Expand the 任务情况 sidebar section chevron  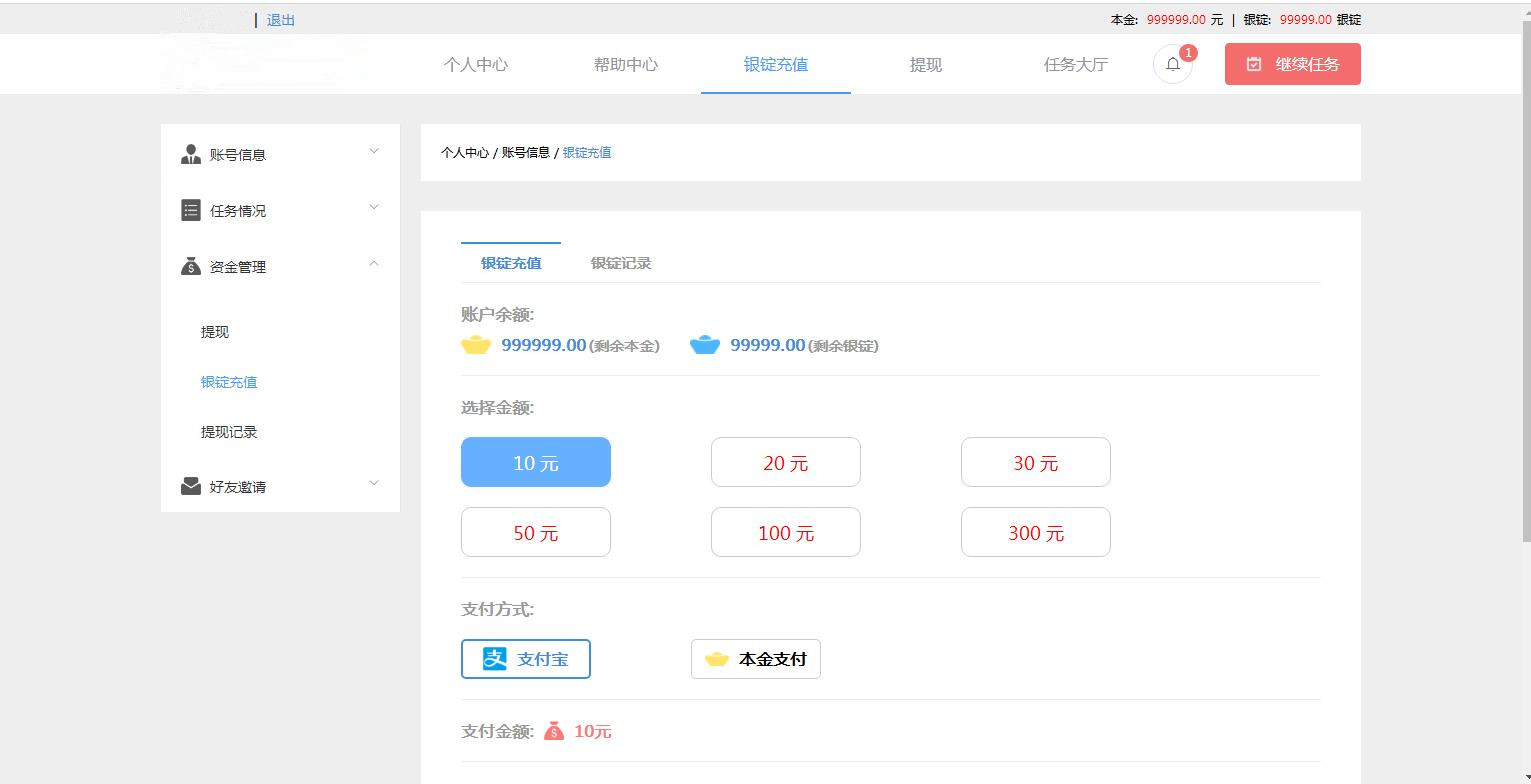click(374, 208)
